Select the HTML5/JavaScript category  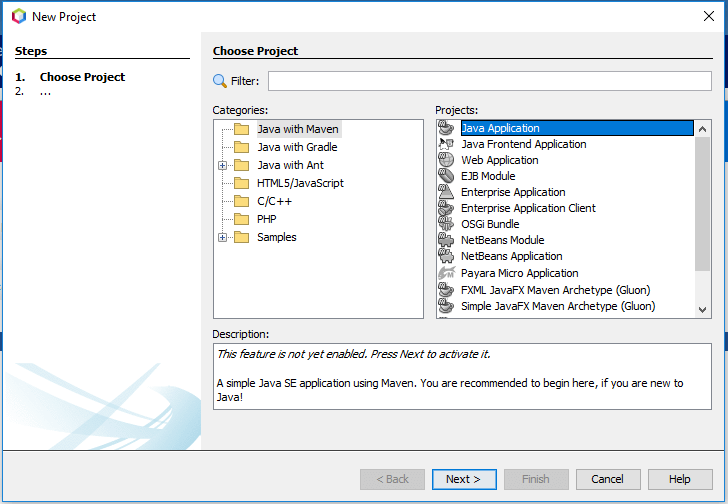click(x=300, y=183)
